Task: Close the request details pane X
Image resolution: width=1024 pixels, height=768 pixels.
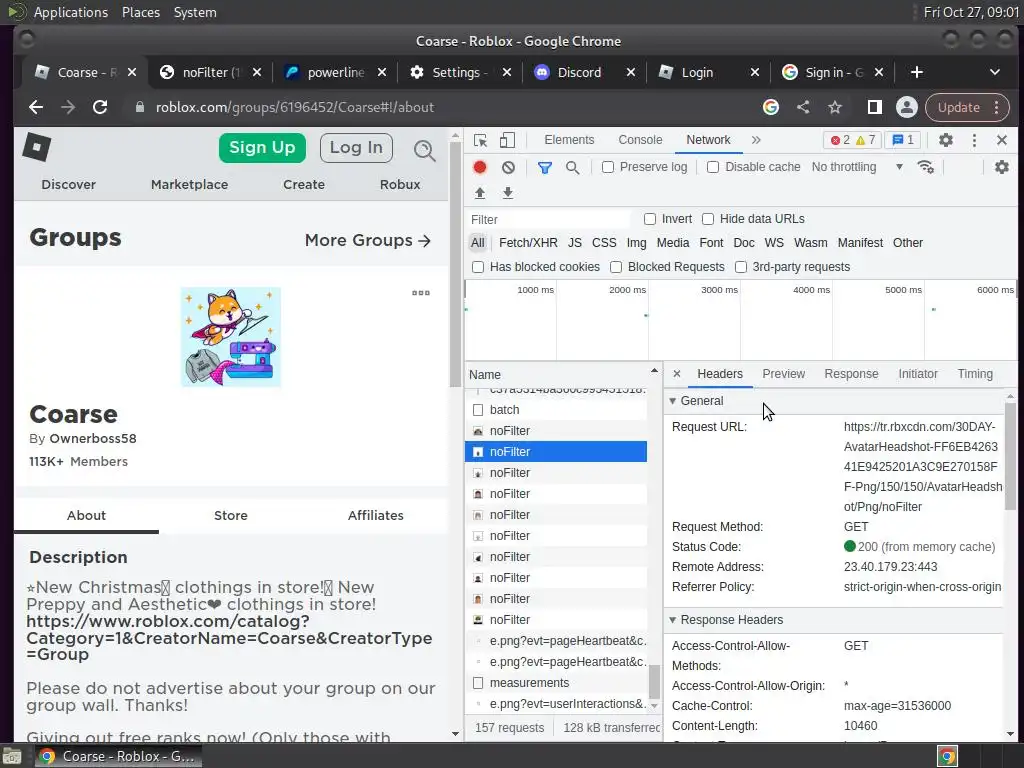Action: coord(677,374)
